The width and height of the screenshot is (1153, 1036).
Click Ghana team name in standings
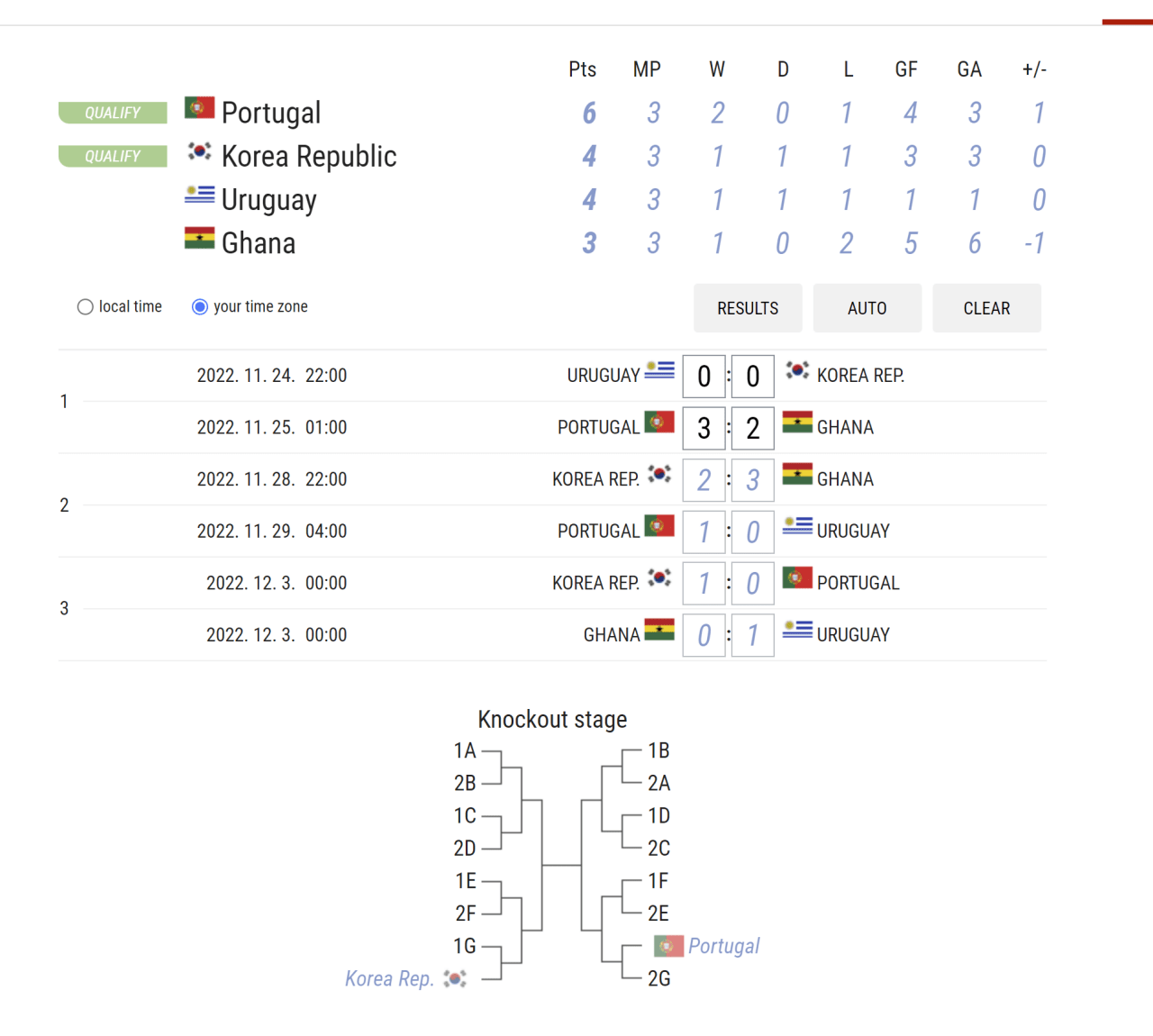(x=259, y=243)
